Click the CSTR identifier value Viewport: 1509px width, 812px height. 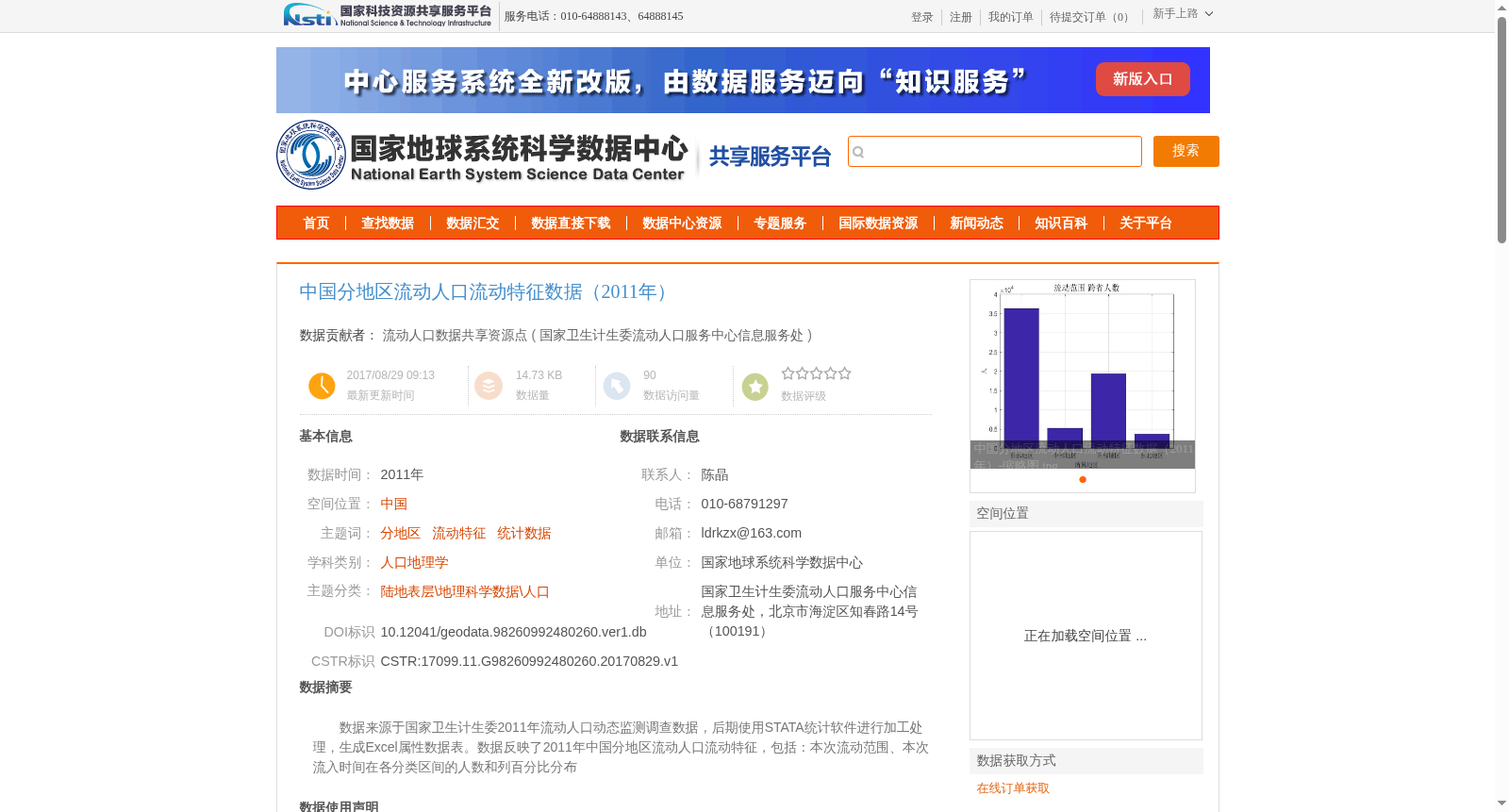[529, 661]
